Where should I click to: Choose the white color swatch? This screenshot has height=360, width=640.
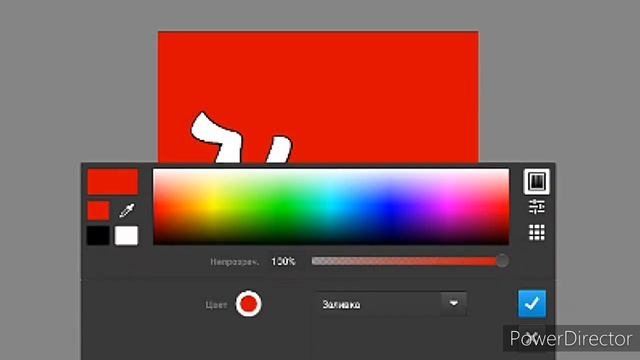[x=127, y=236]
